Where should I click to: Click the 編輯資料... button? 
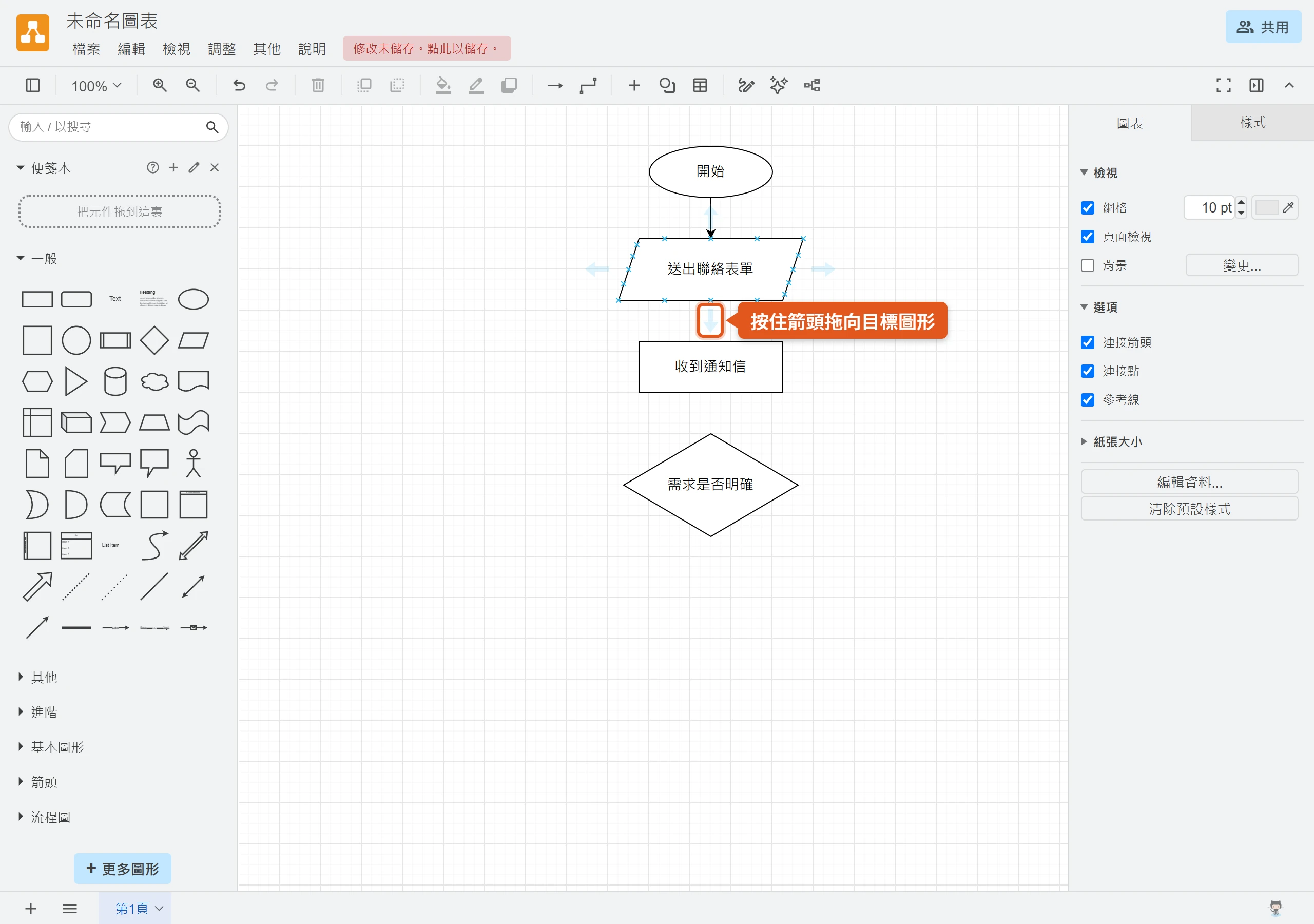[x=1189, y=482]
